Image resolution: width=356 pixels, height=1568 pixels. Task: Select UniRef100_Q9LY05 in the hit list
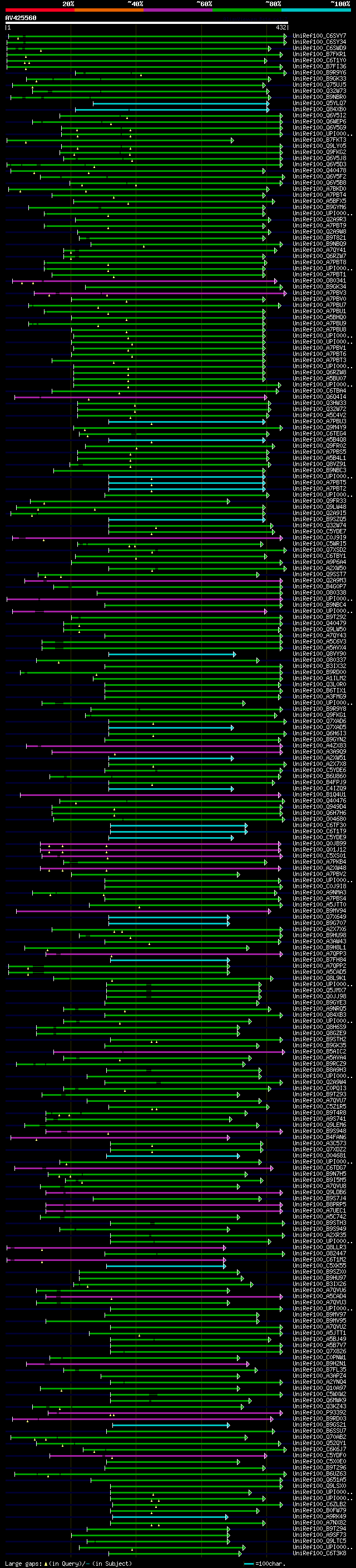pos(319,146)
